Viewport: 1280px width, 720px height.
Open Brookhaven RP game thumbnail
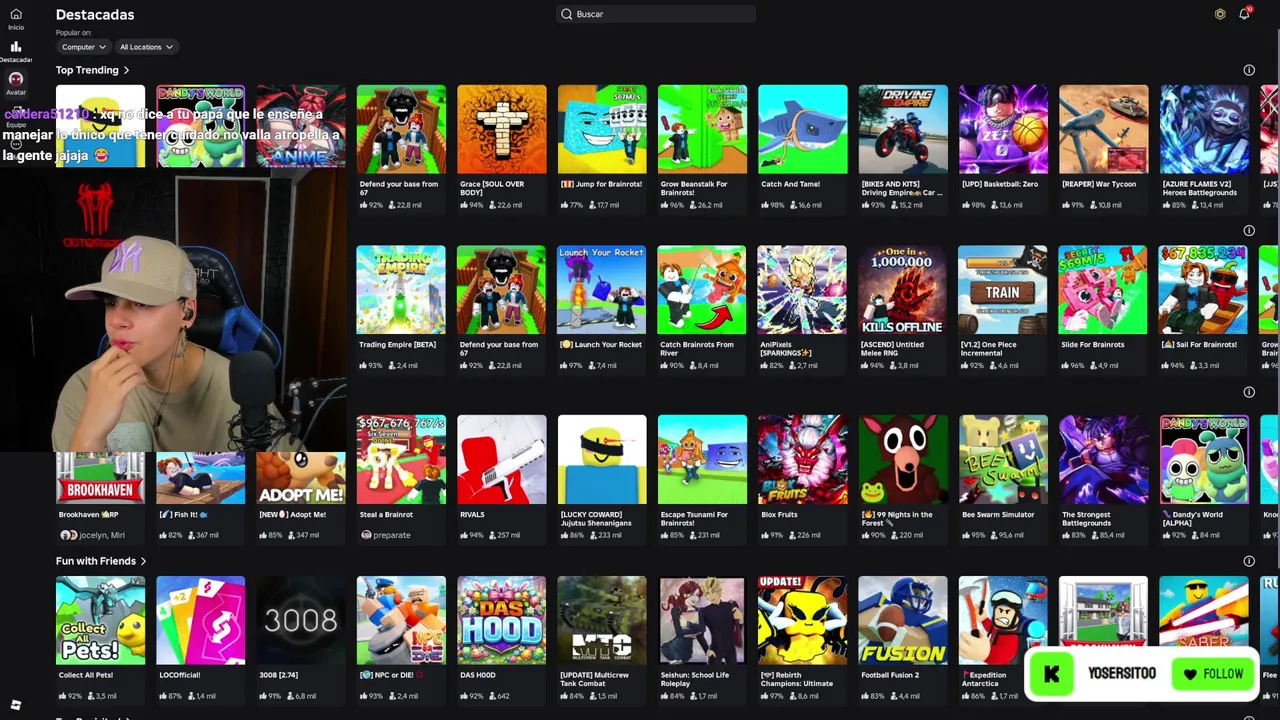click(100, 478)
